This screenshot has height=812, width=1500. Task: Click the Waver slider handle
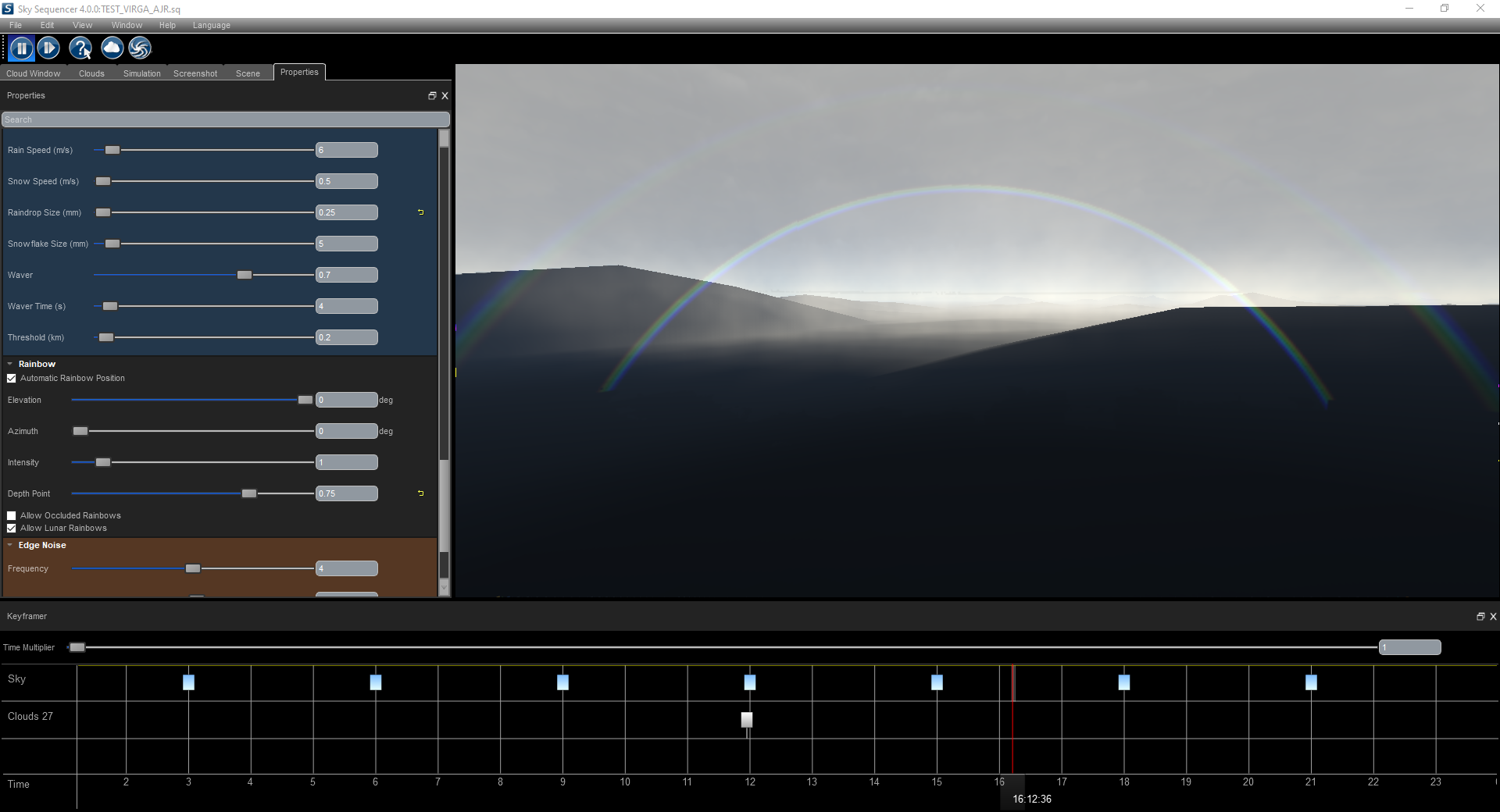pos(245,275)
